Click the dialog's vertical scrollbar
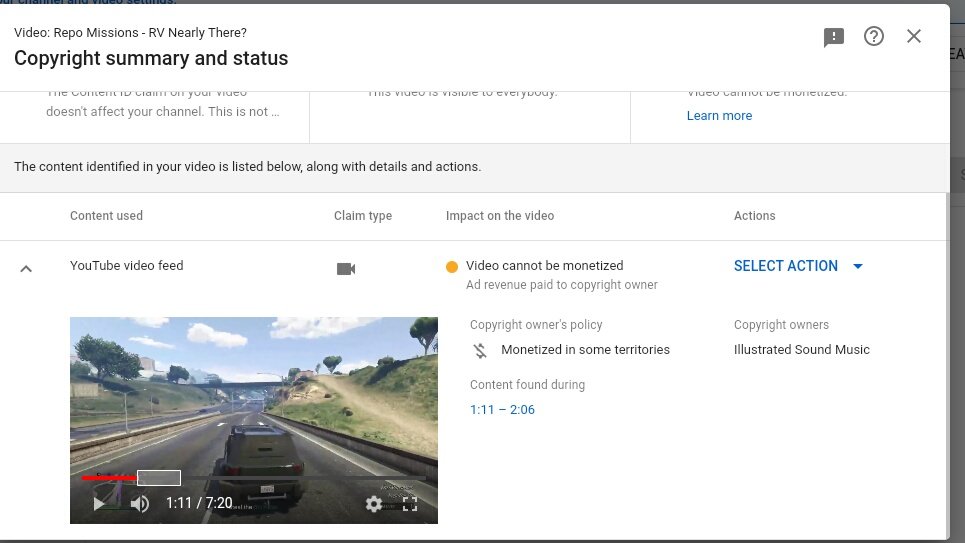 tap(947, 366)
